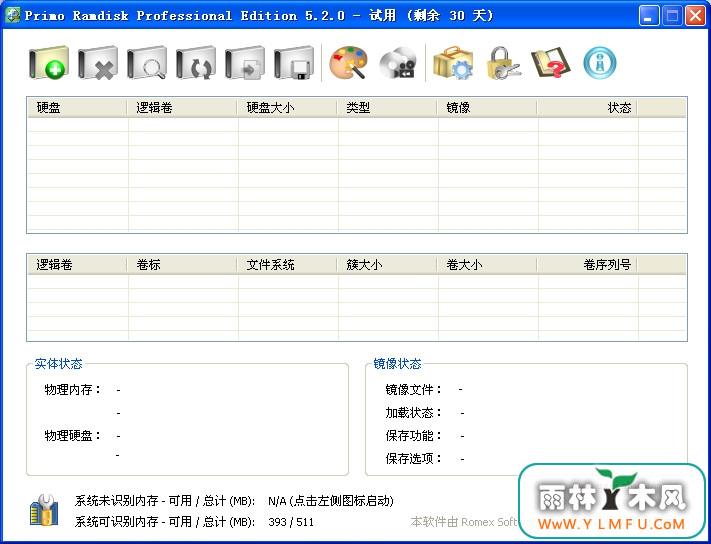Click the 本软件由 Romex Soft credit text

[x=464, y=522]
